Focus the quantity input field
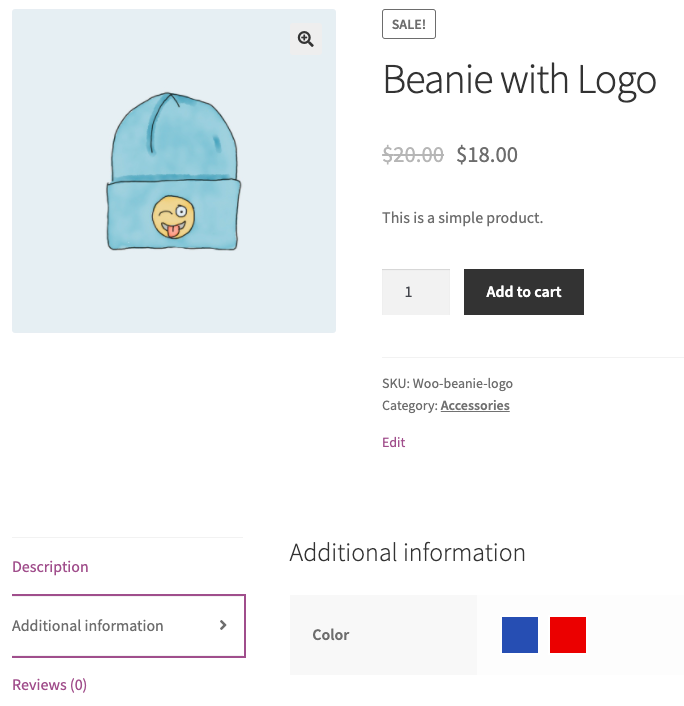This screenshot has width=684, height=706. pyautogui.click(x=415, y=292)
